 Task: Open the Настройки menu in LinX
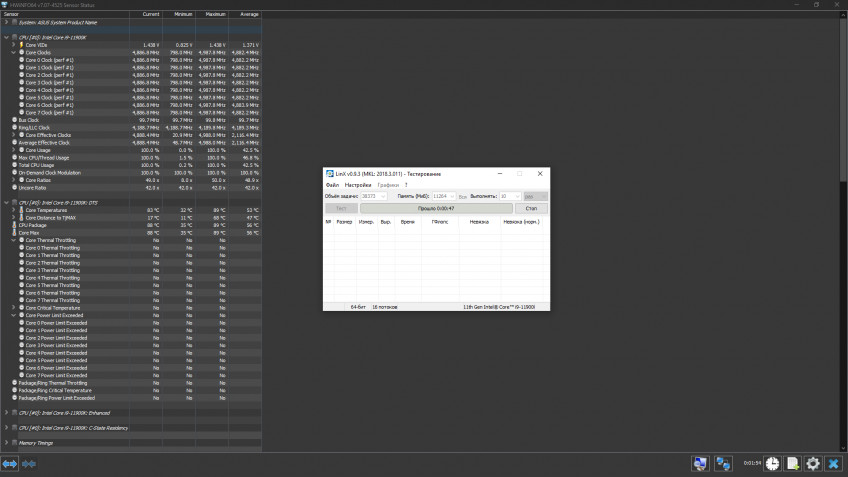358,185
